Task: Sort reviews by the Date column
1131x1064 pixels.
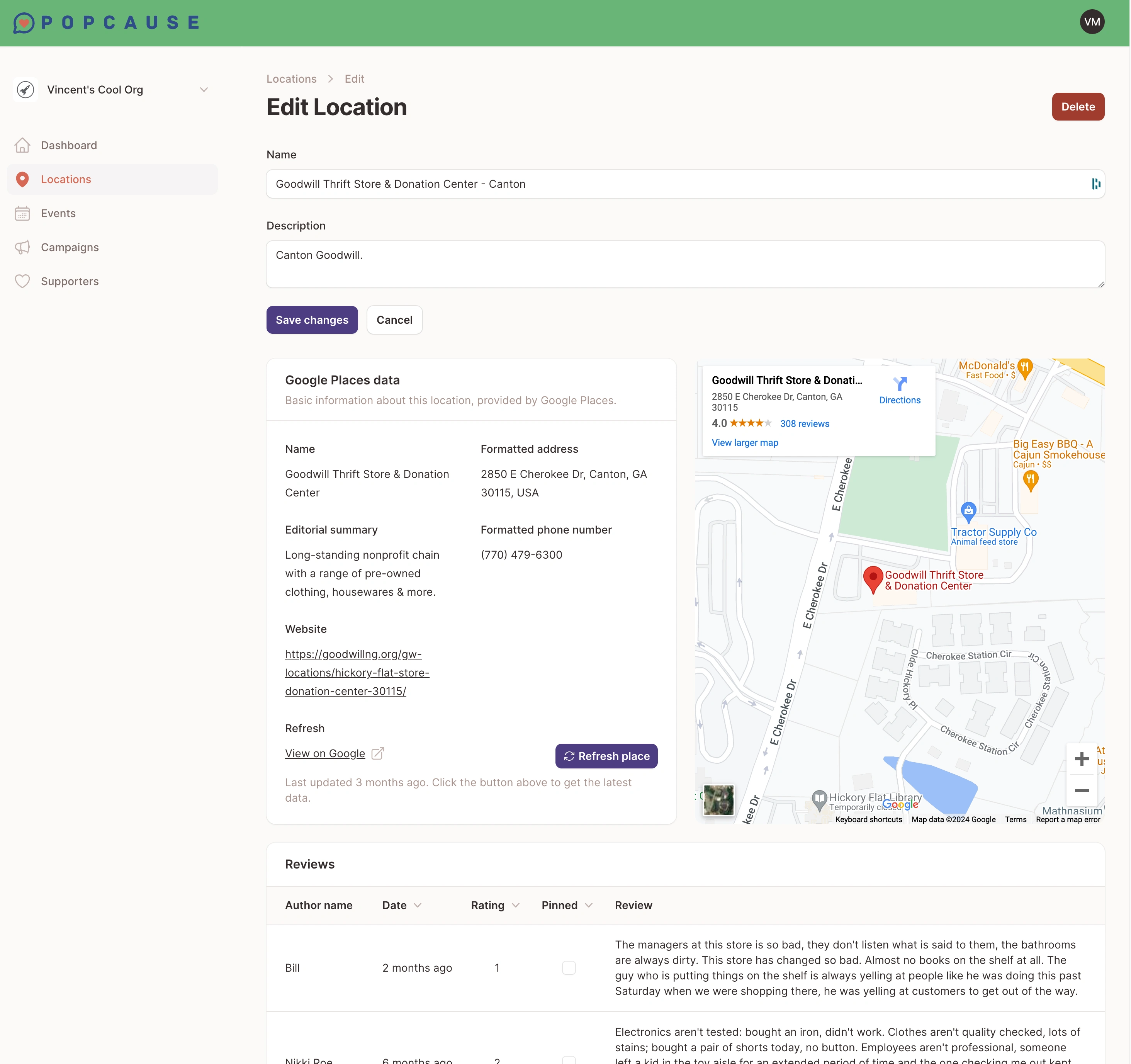Action: (x=402, y=906)
